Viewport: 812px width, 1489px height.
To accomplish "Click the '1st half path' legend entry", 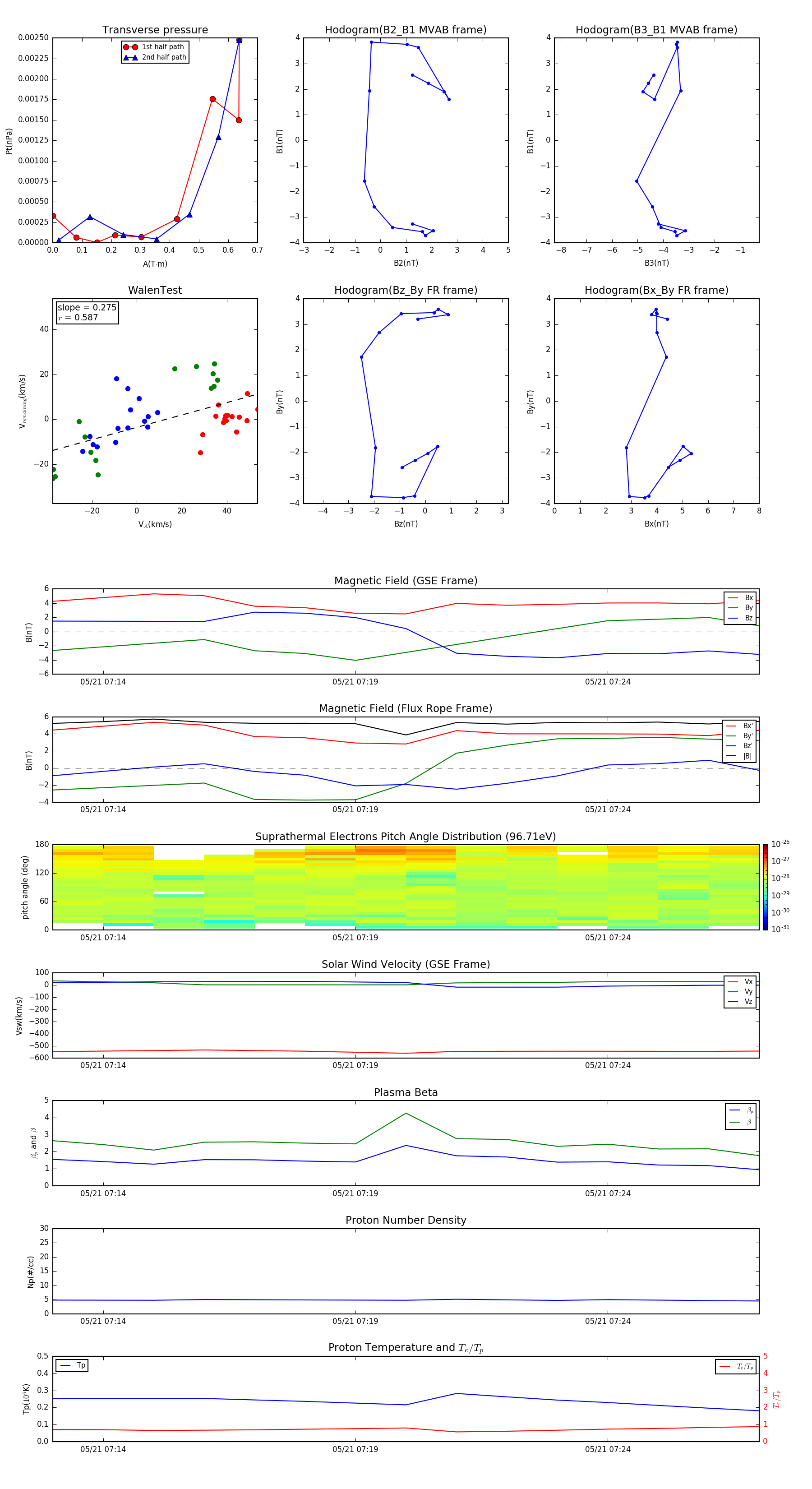I will click(154, 47).
